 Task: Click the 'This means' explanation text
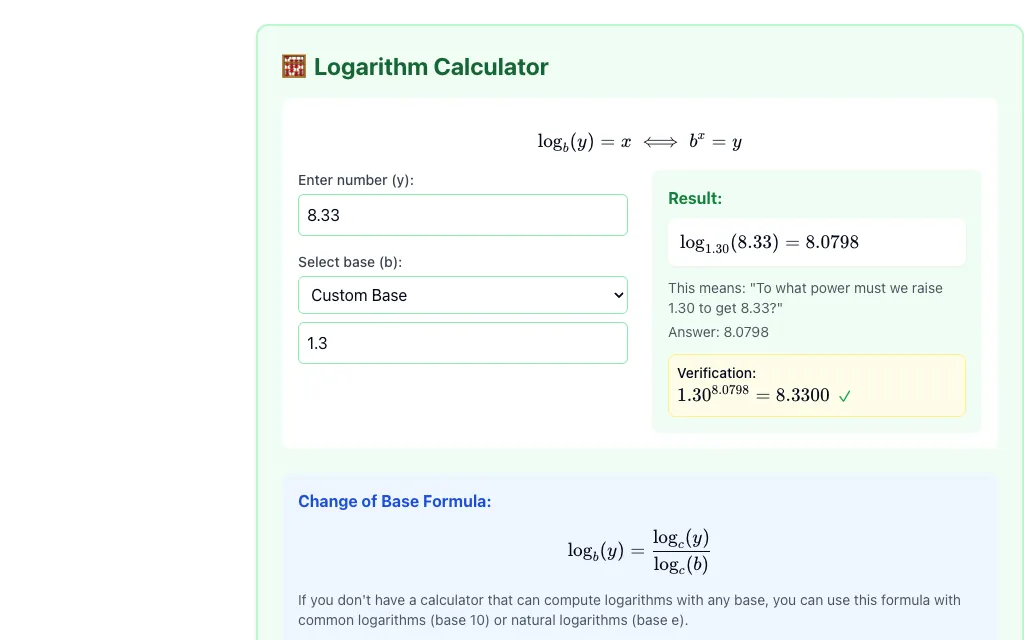tap(805, 298)
